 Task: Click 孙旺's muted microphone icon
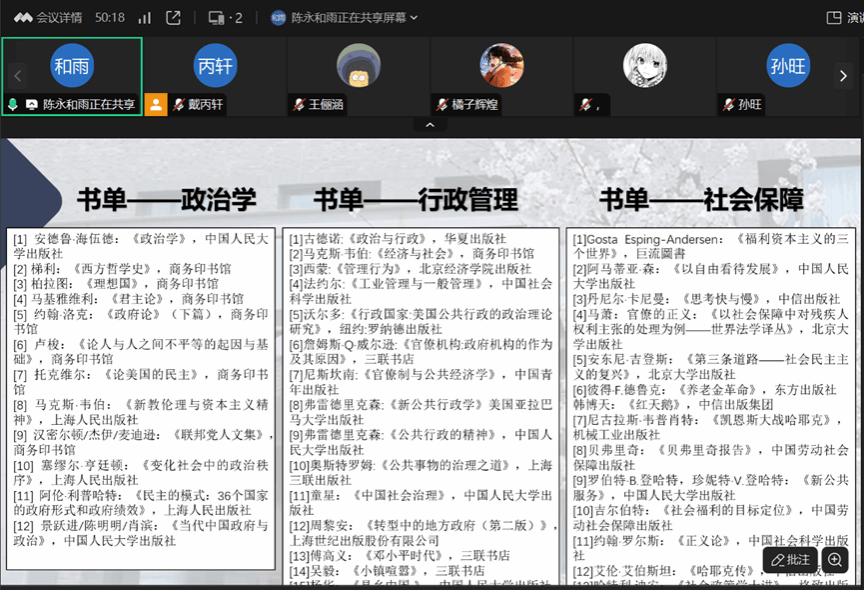point(727,104)
